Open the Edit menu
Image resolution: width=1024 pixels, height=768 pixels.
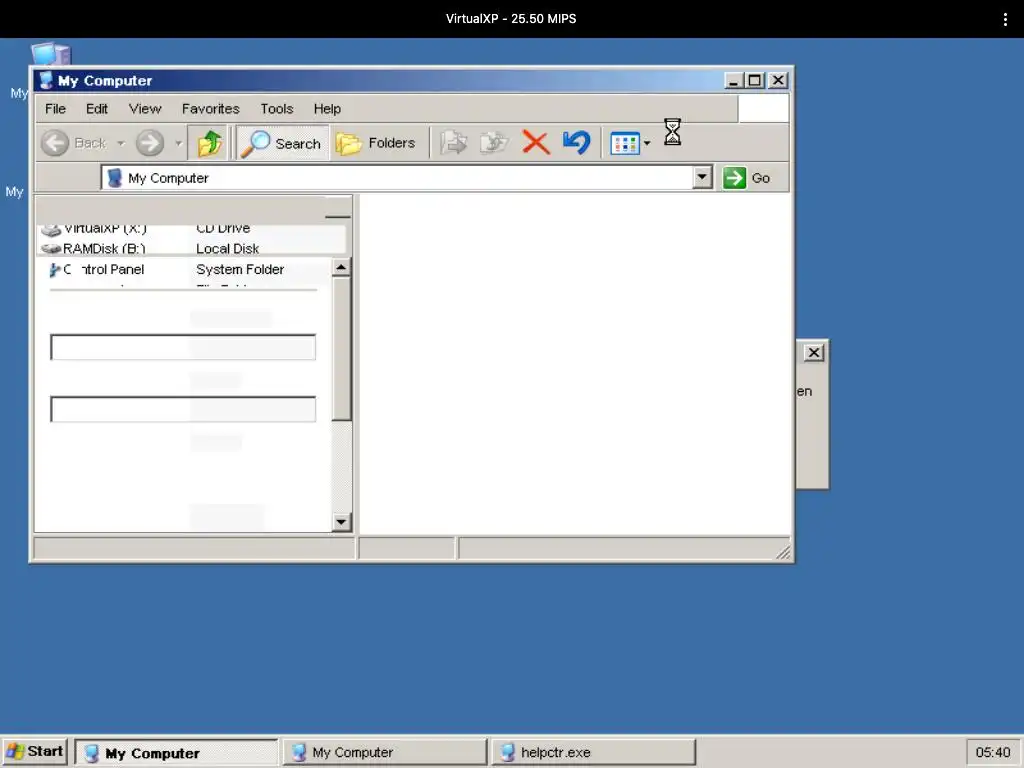(97, 108)
